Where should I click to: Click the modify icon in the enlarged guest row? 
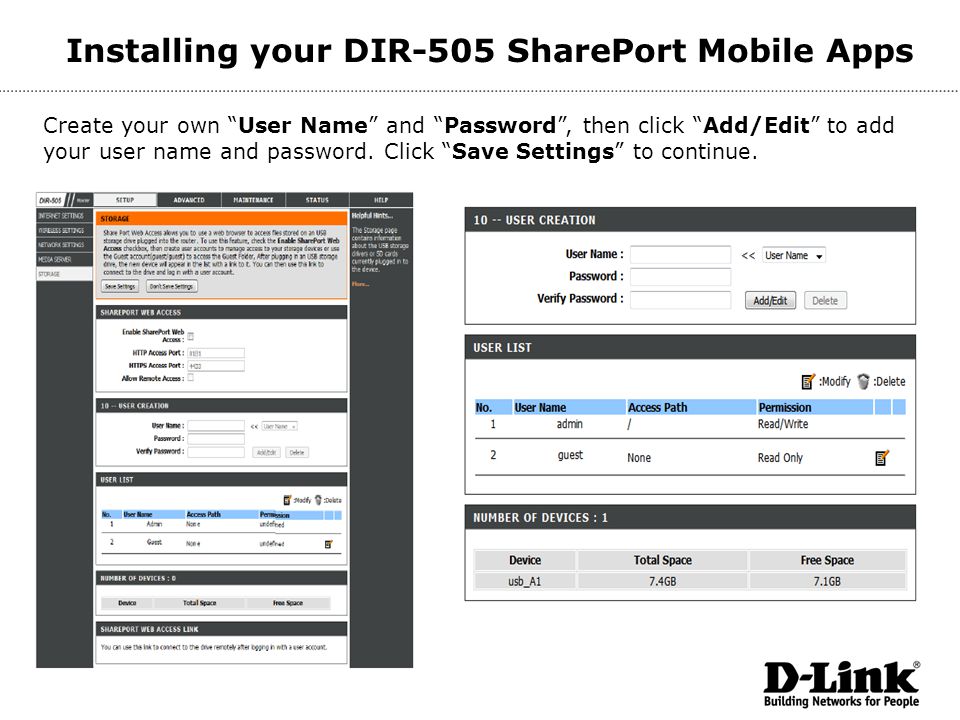coord(882,457)
